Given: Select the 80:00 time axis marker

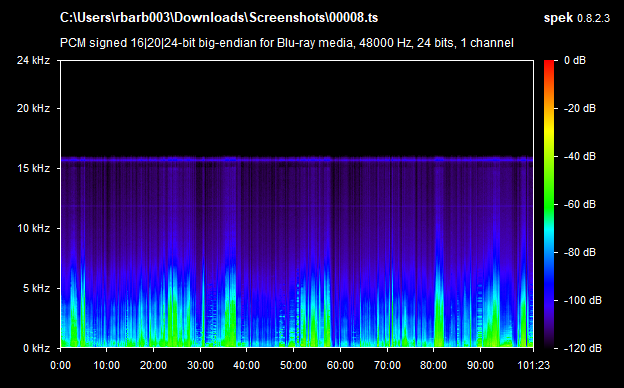Looking at the screenshot, I should (433, 365).
